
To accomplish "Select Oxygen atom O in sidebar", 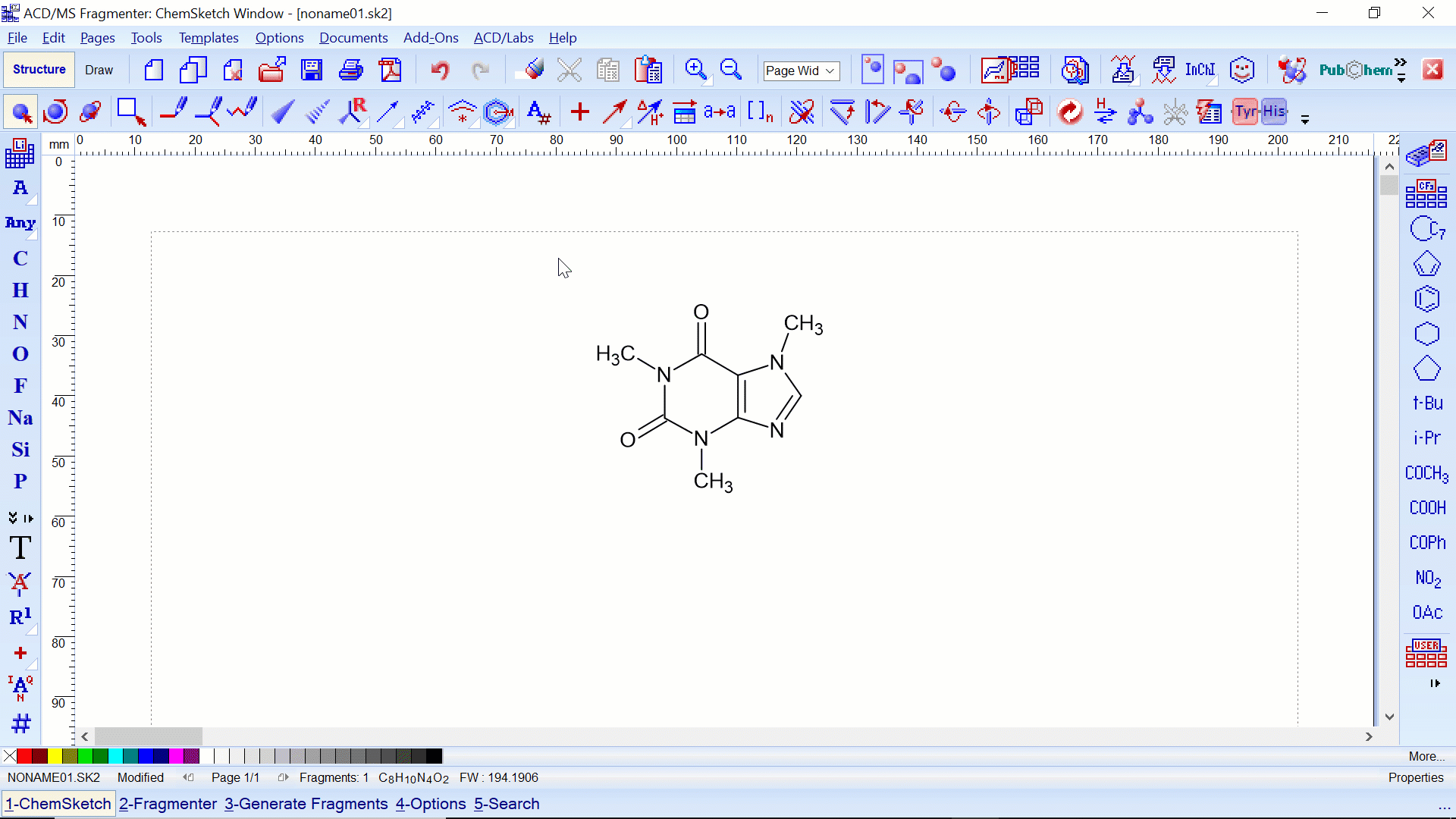I will pyautogui.click(x=20, y=354).
